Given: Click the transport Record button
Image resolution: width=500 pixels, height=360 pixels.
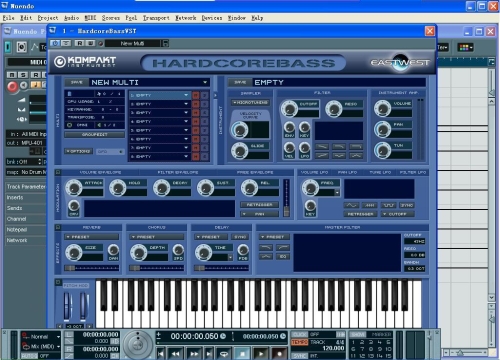Looking at the screenshot, I should pyautogui.click(x=279, y=354).
